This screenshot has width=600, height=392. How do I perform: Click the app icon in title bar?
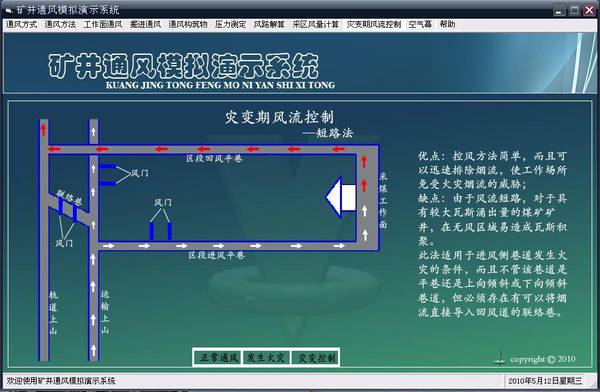[10, 10]
